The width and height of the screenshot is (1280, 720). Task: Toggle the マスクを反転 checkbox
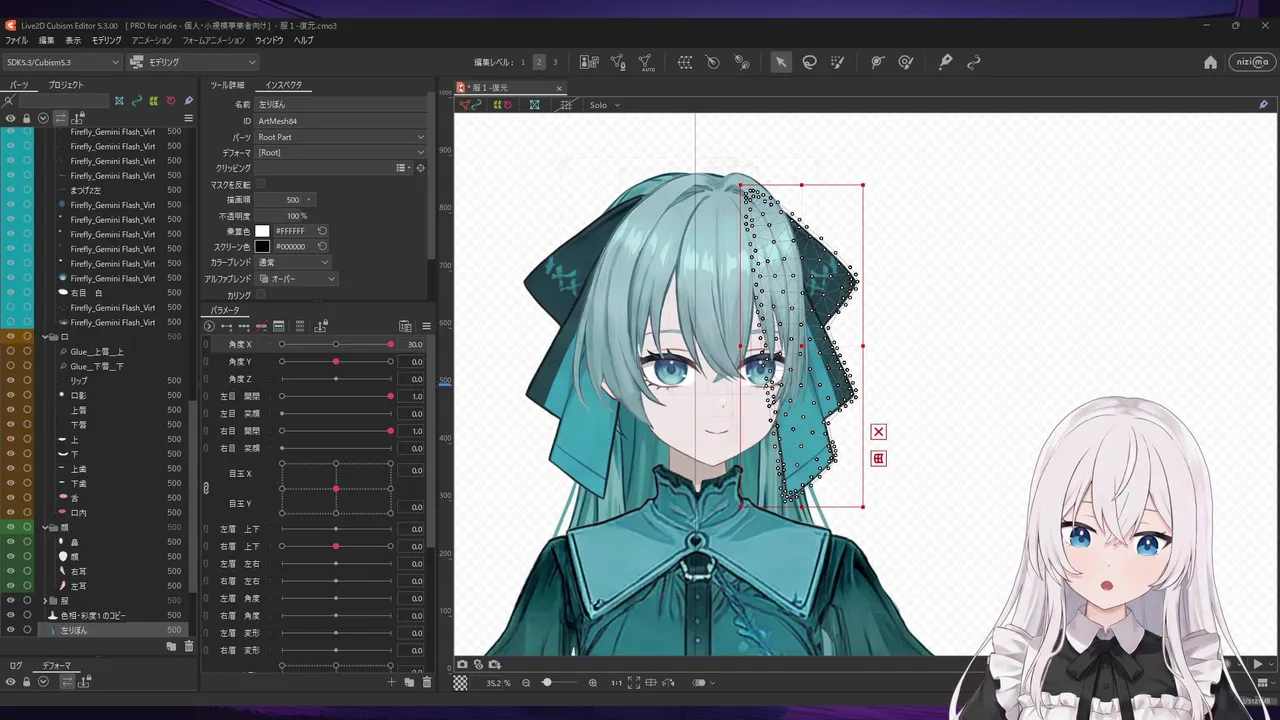261,184
